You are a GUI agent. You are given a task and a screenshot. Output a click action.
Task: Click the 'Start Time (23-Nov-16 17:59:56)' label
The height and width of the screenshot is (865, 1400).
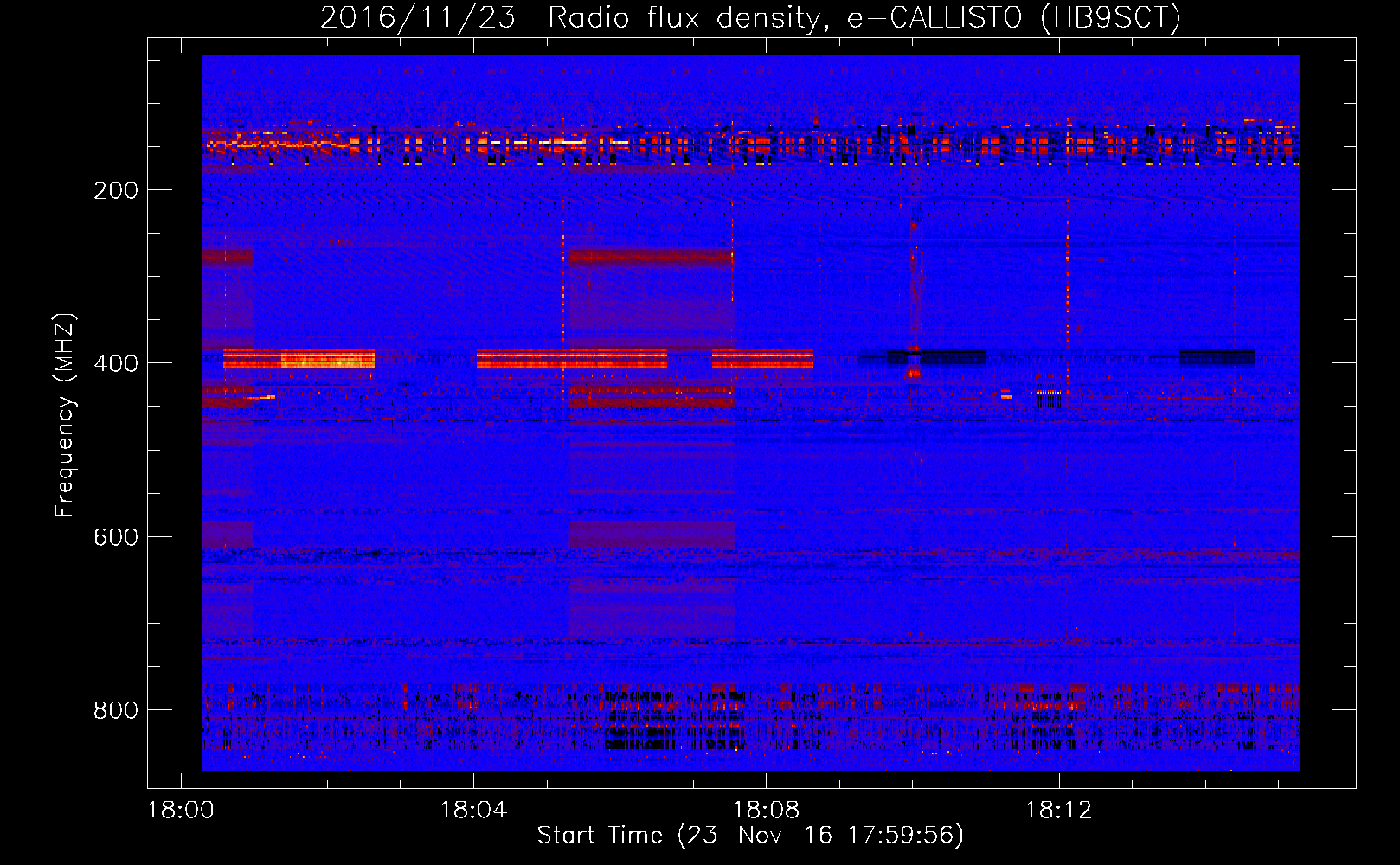pos(750,836)
